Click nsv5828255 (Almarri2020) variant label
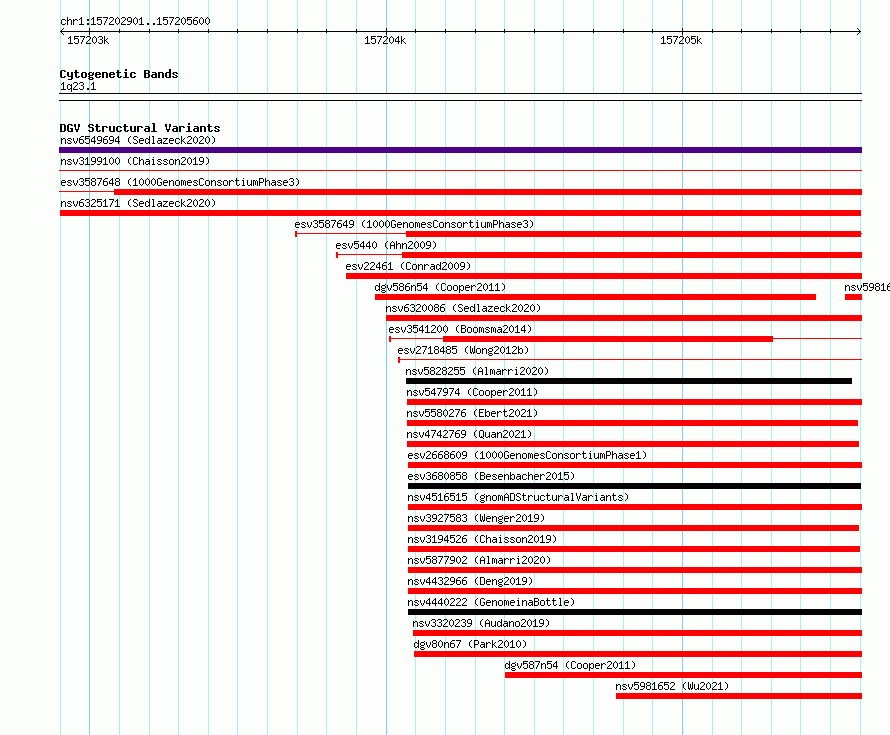The height and width of the screenshot is (735, 890). 477,371
